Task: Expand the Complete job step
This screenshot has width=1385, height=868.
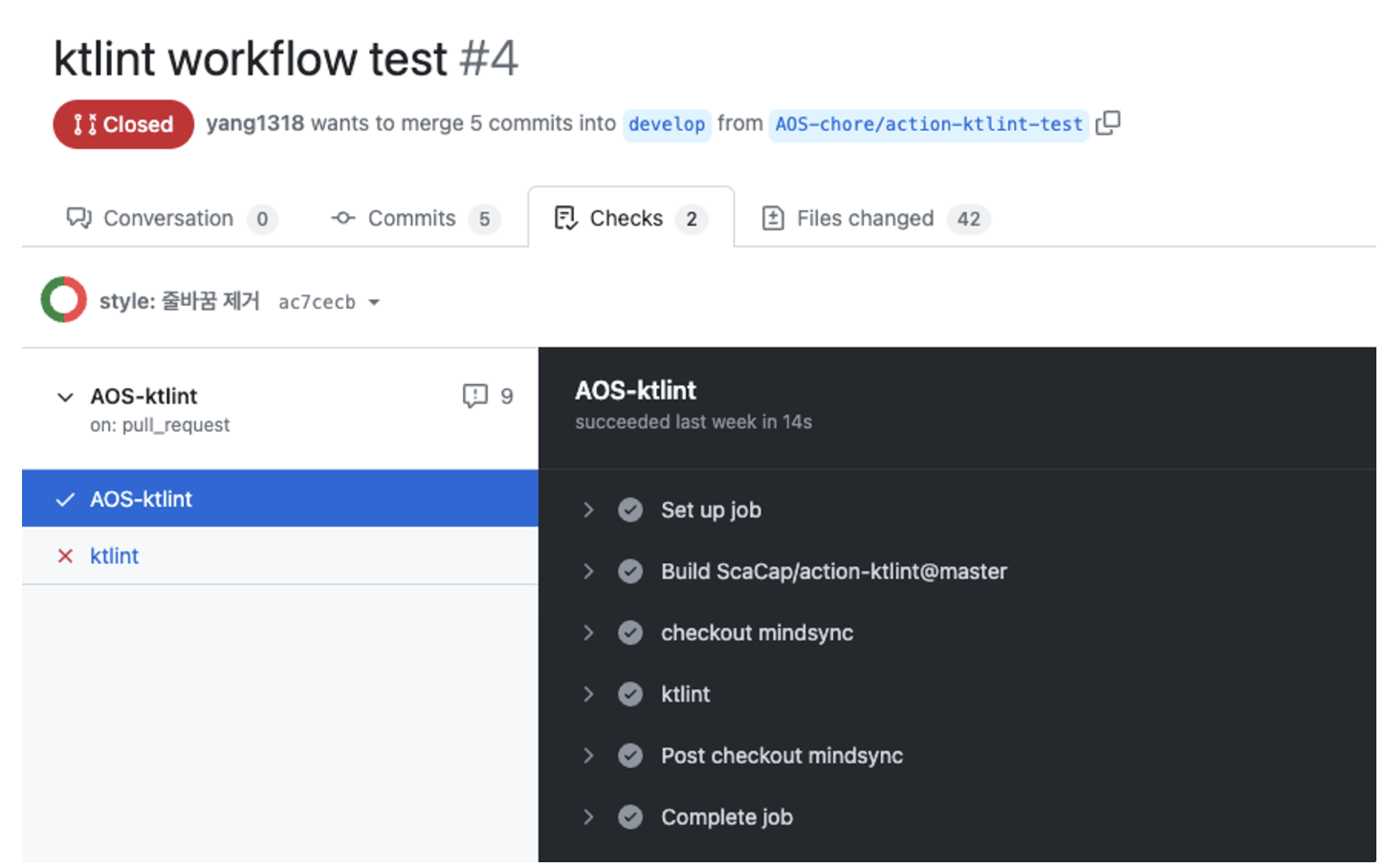Action: coord(588,817)
